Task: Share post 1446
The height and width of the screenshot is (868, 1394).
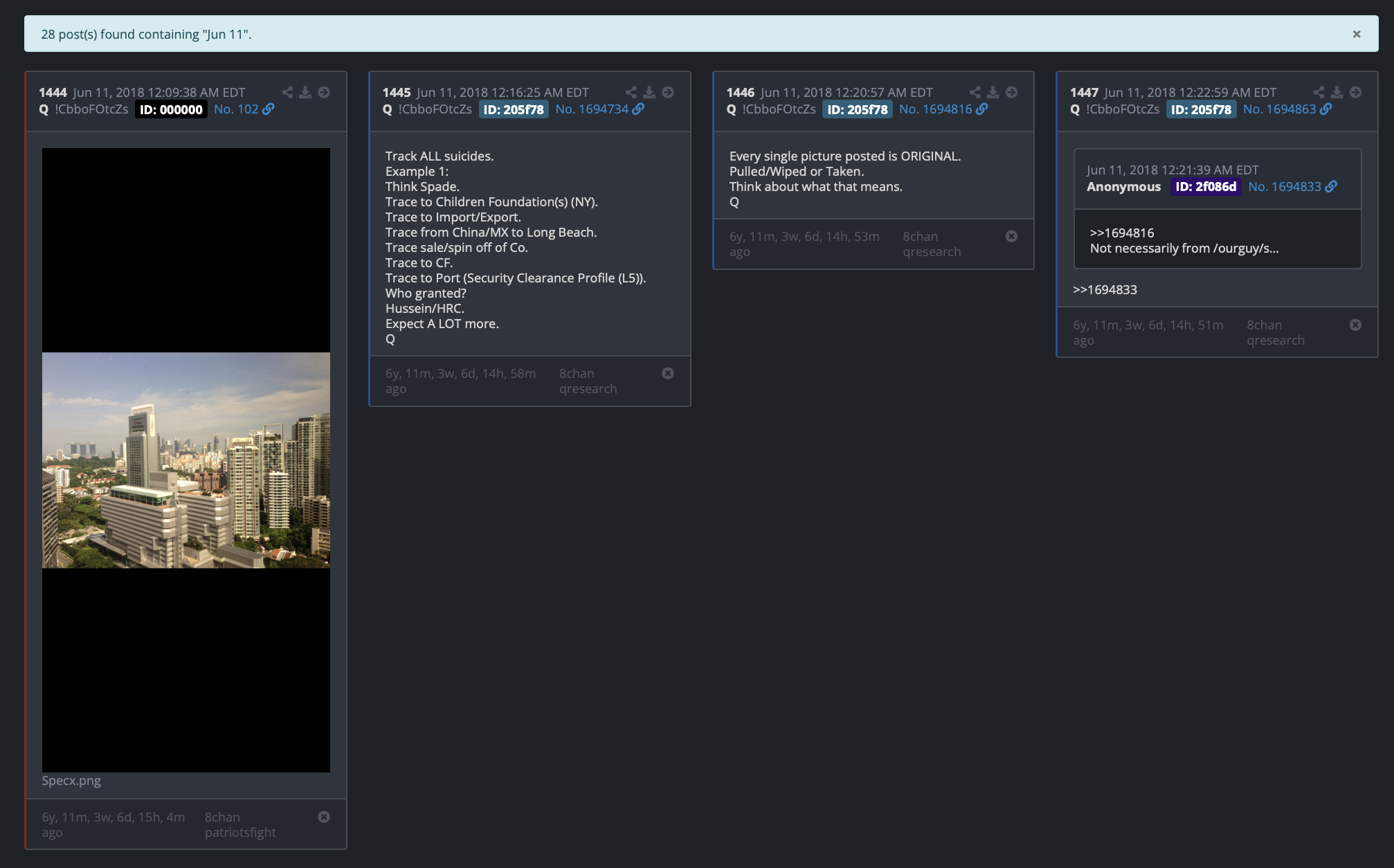Action: [975, 92]
